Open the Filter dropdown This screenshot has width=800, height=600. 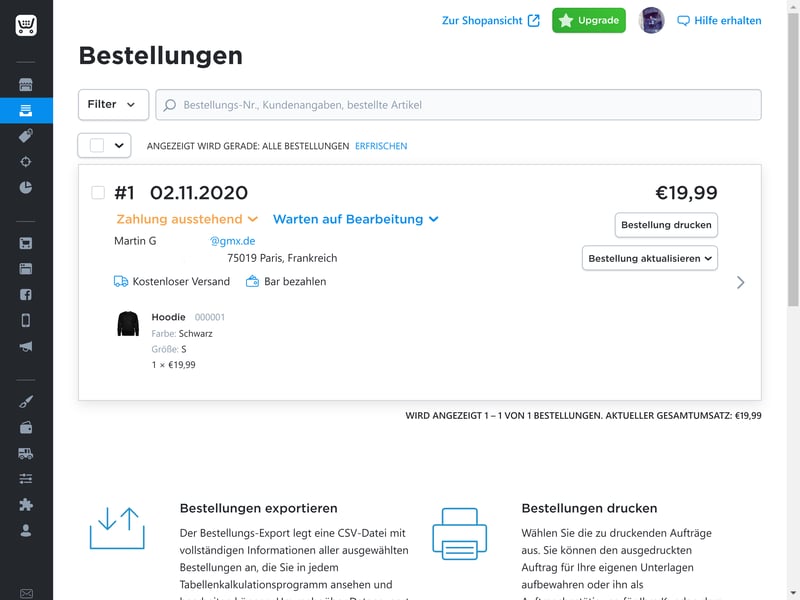click(113, 105)
